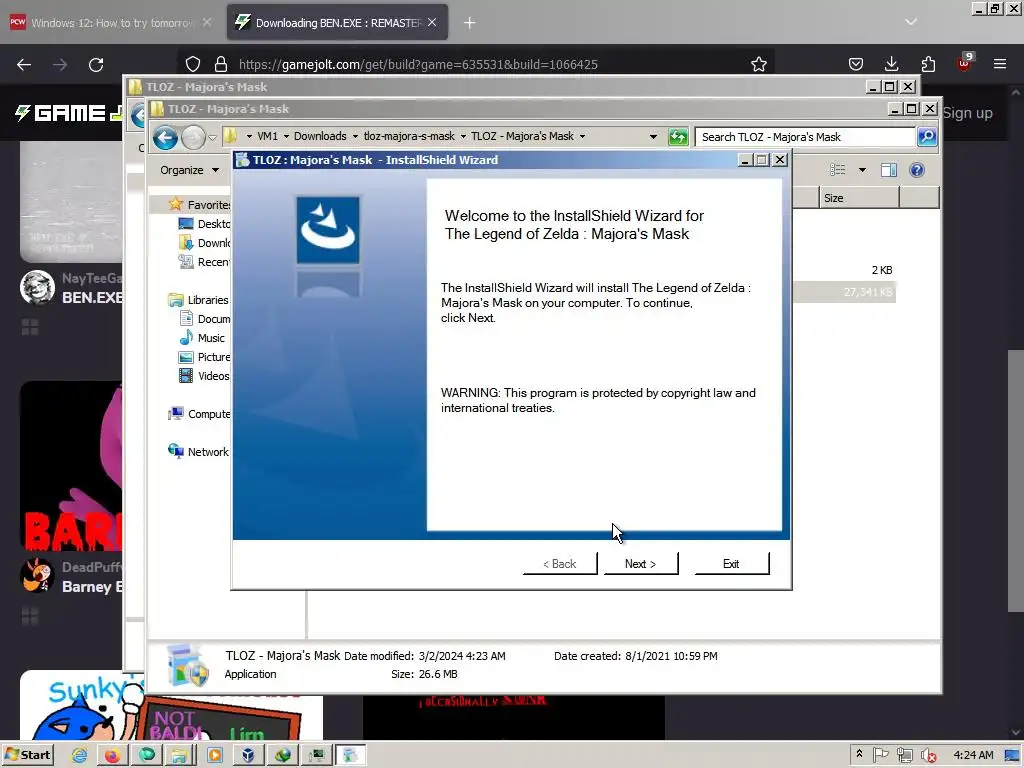This screenshot has height=768, width=1024.
Task: Open the address bar history dropdown
Action: click(x=653, y=136)
